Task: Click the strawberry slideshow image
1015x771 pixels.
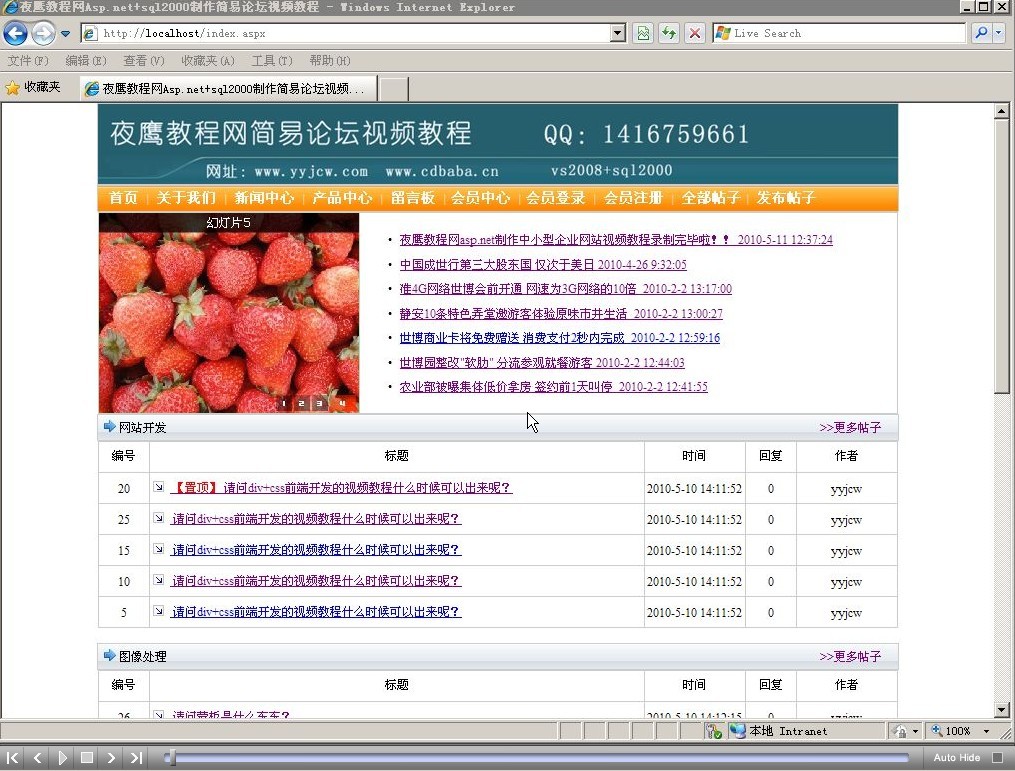Action: pos(229,313)
